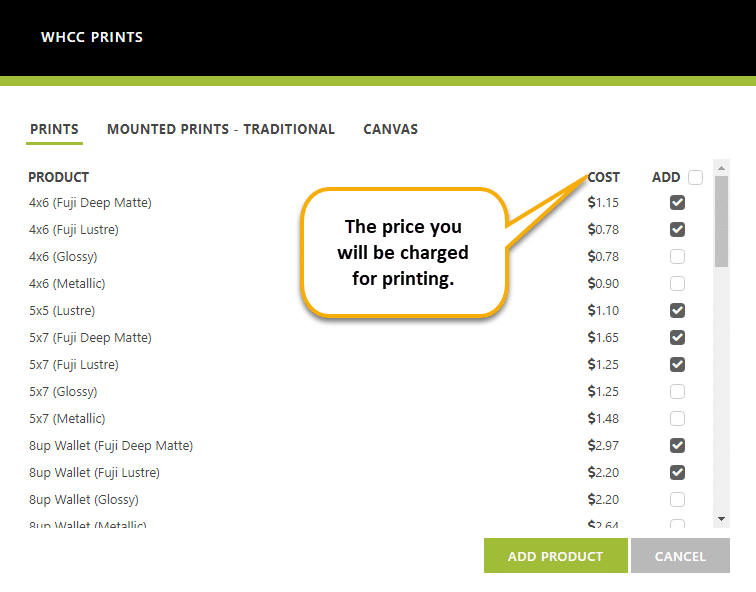Screen dimensions: 756x592
Task: Select the Prints tab
Action: pyautogui.click(x=54, y=129)
